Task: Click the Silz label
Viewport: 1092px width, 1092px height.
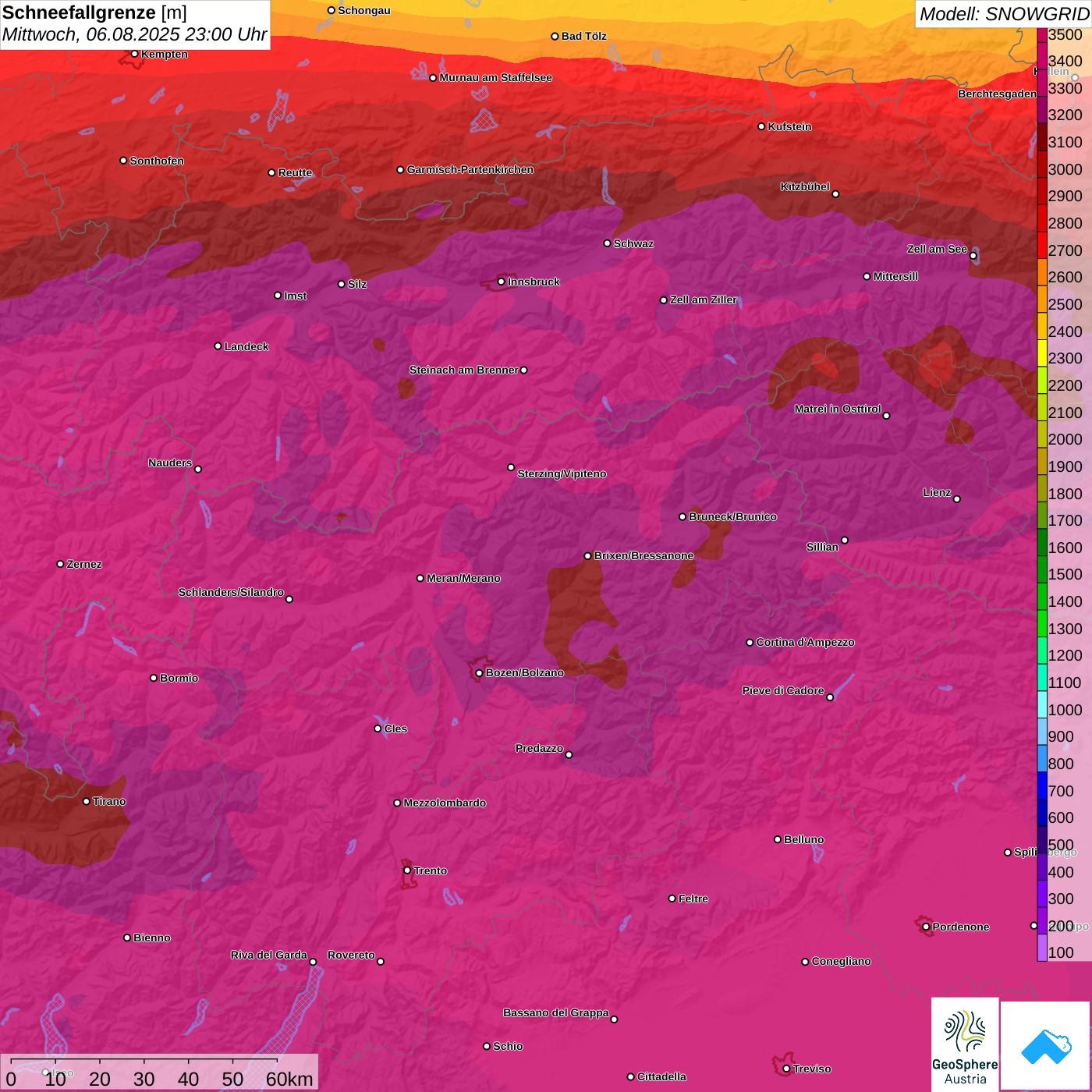Action: [357, 284]
